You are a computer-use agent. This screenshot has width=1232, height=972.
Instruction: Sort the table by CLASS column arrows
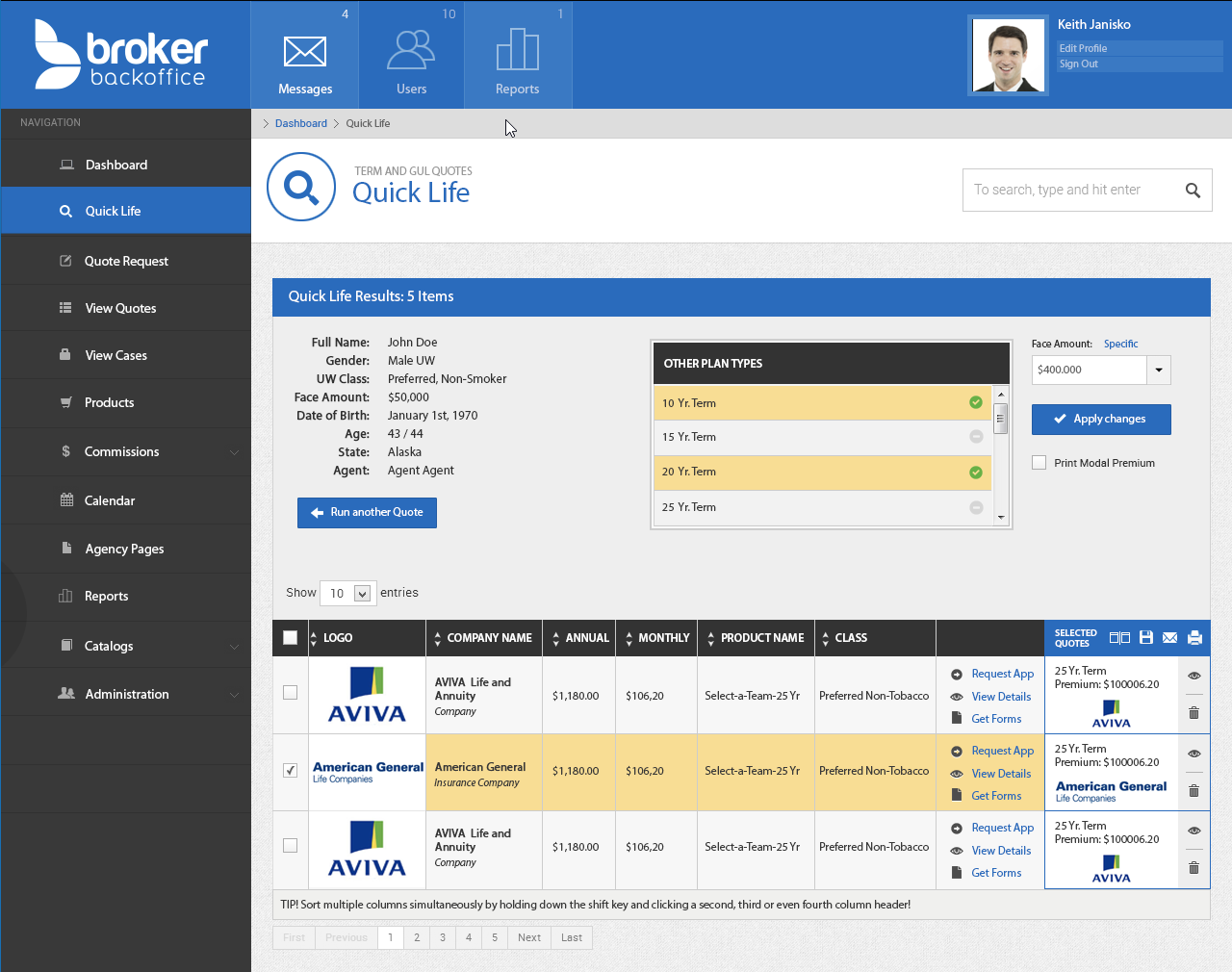826,638
